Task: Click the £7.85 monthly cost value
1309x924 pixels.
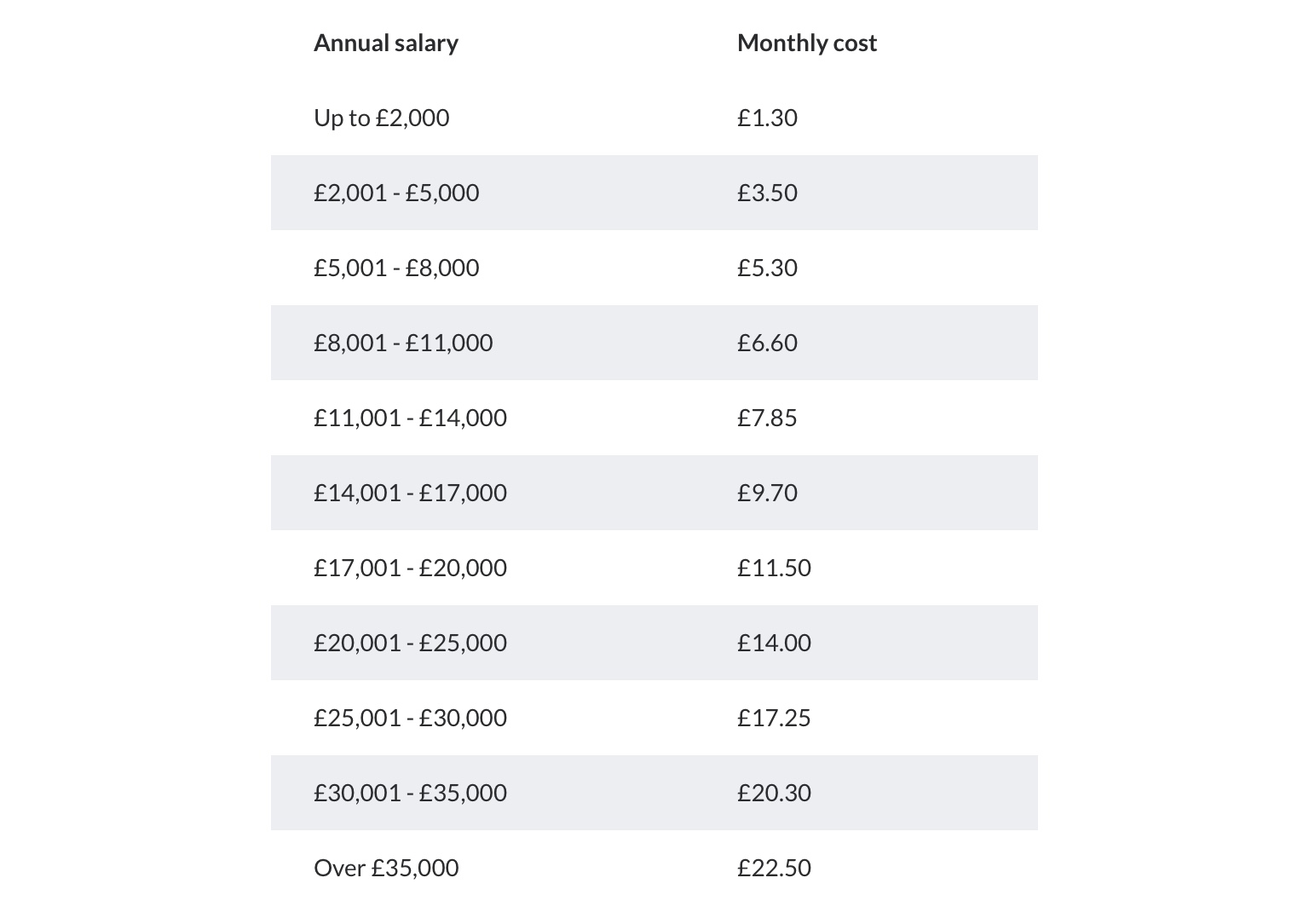Action: (x=767, y=418)
